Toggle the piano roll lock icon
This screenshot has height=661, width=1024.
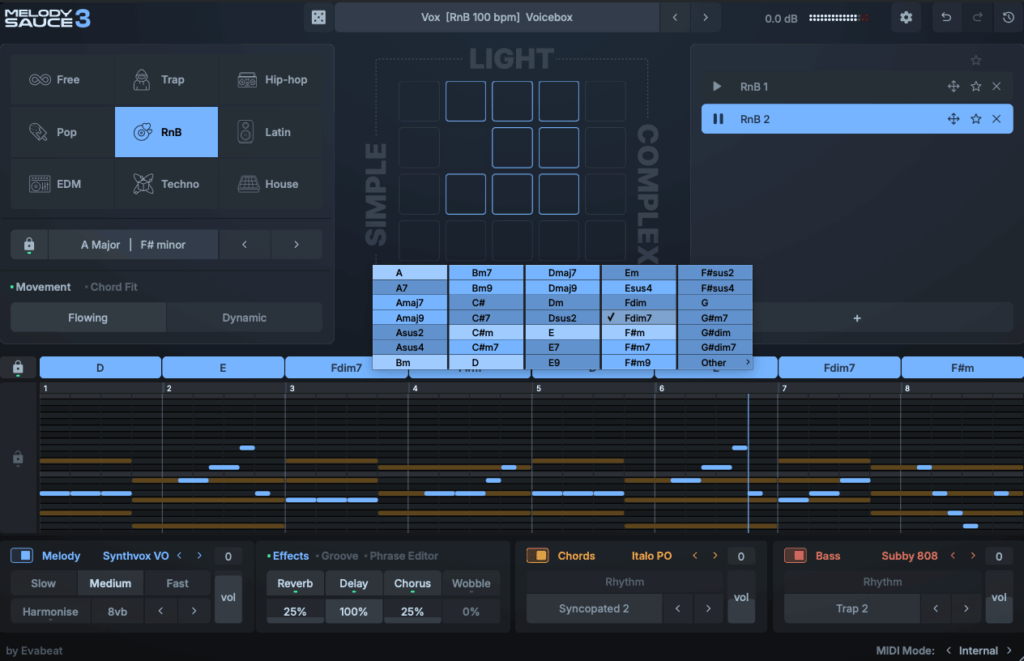pos(18,457)
